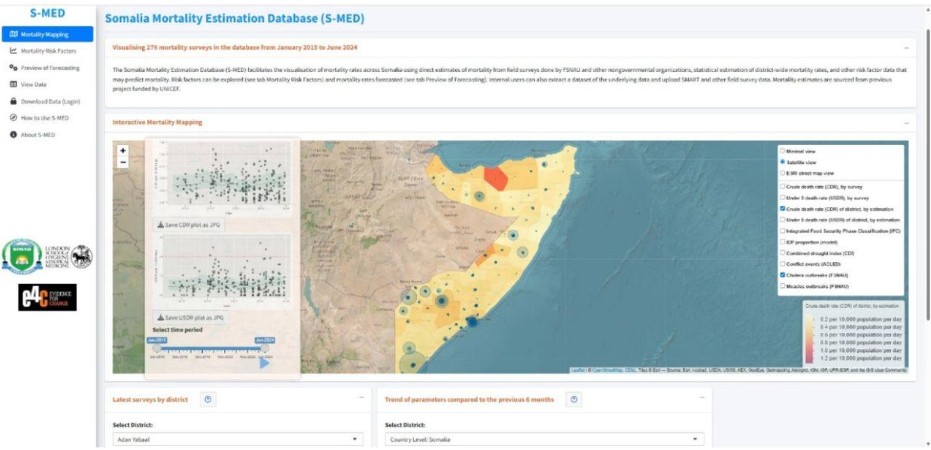The height and width of the screenshot is (450, 931).
Task: Click help icon beside Trend of parameters
Action: click(x=574, y=399)
